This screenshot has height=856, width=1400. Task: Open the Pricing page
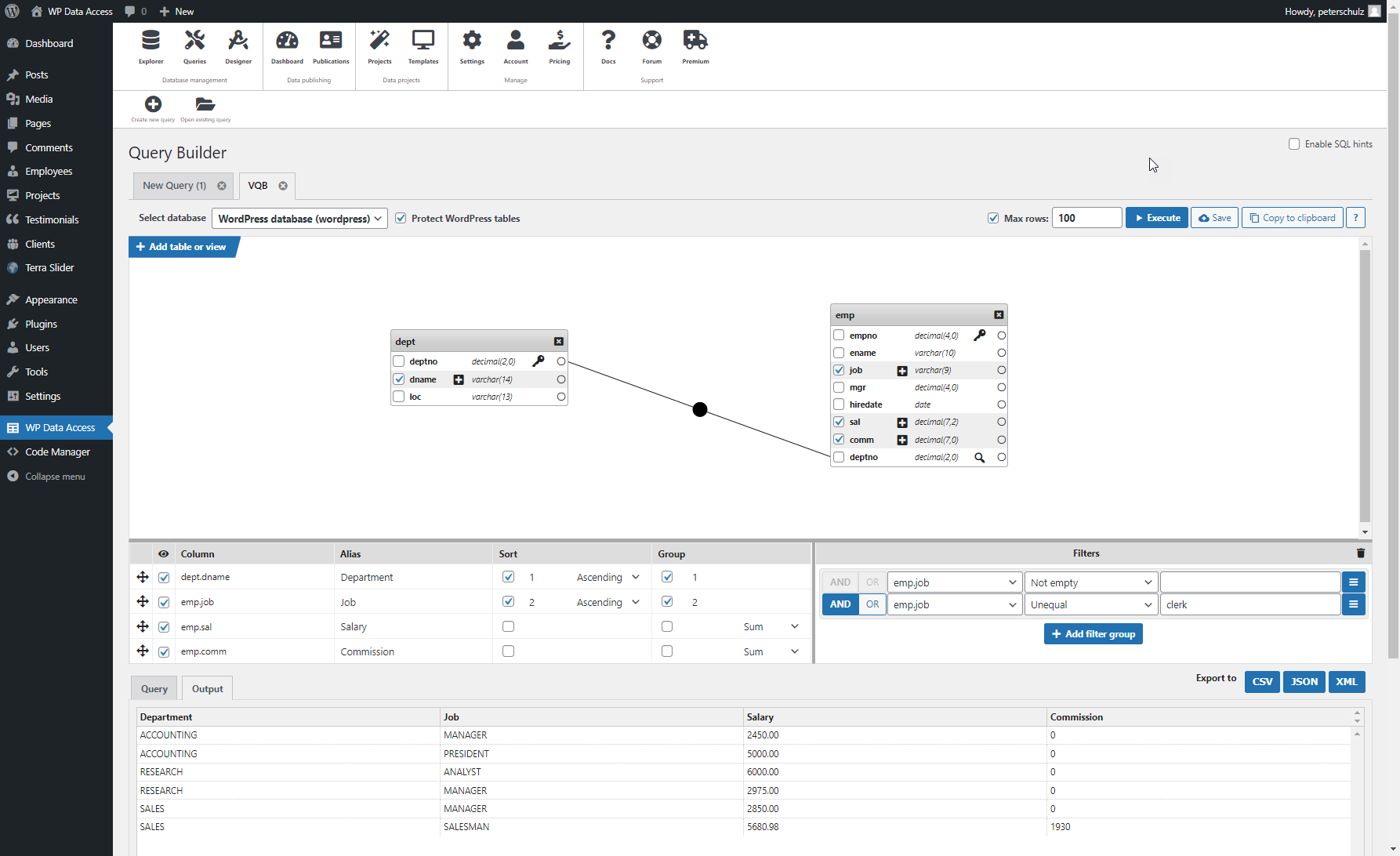pyautogui.click(x=559, y=47)
